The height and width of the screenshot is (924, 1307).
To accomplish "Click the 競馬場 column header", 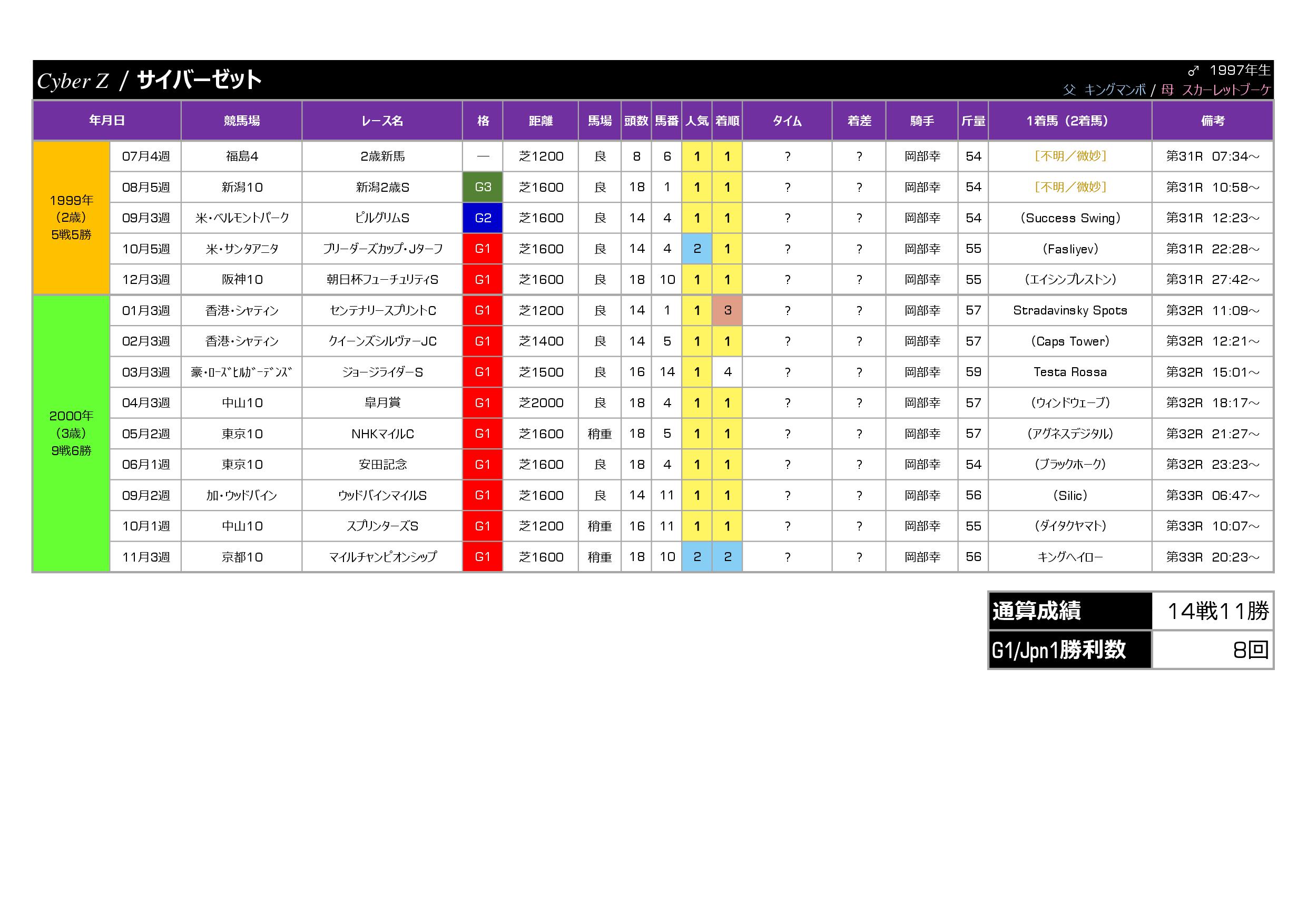I will 241,121.
